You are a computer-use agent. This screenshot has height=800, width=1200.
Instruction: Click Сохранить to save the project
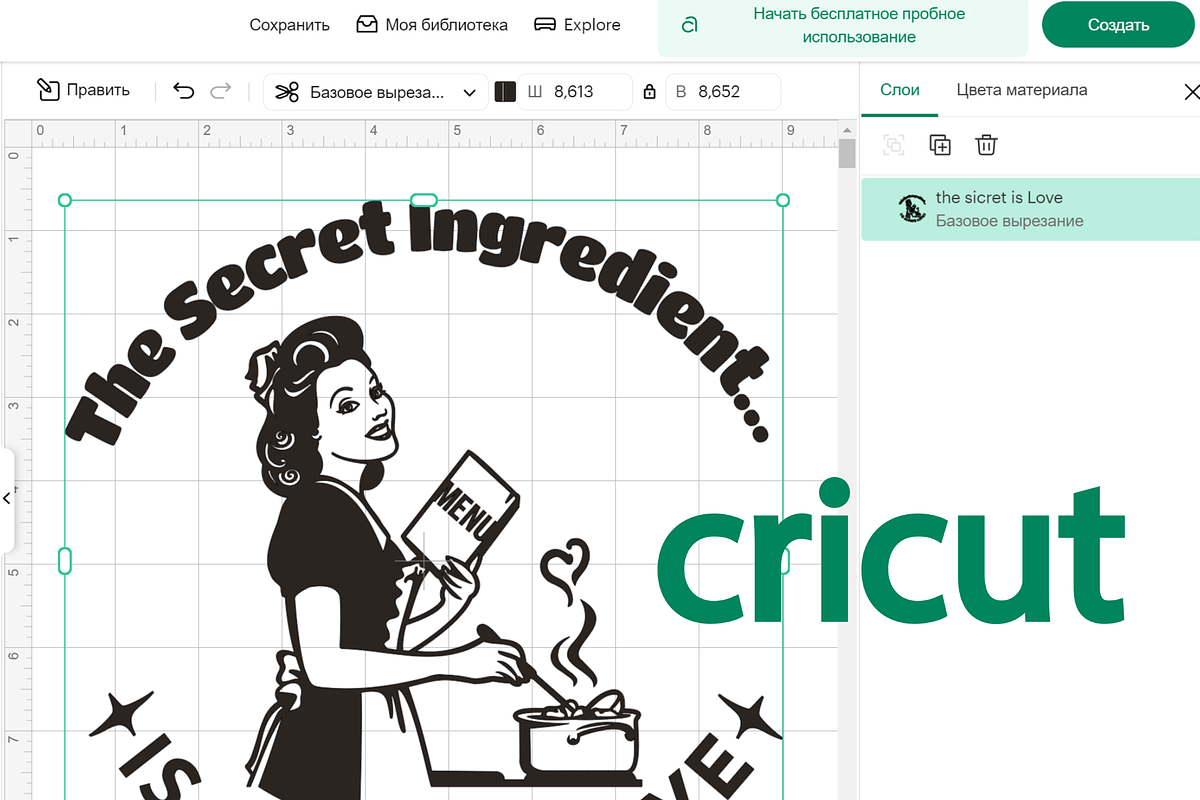point(289,25)
